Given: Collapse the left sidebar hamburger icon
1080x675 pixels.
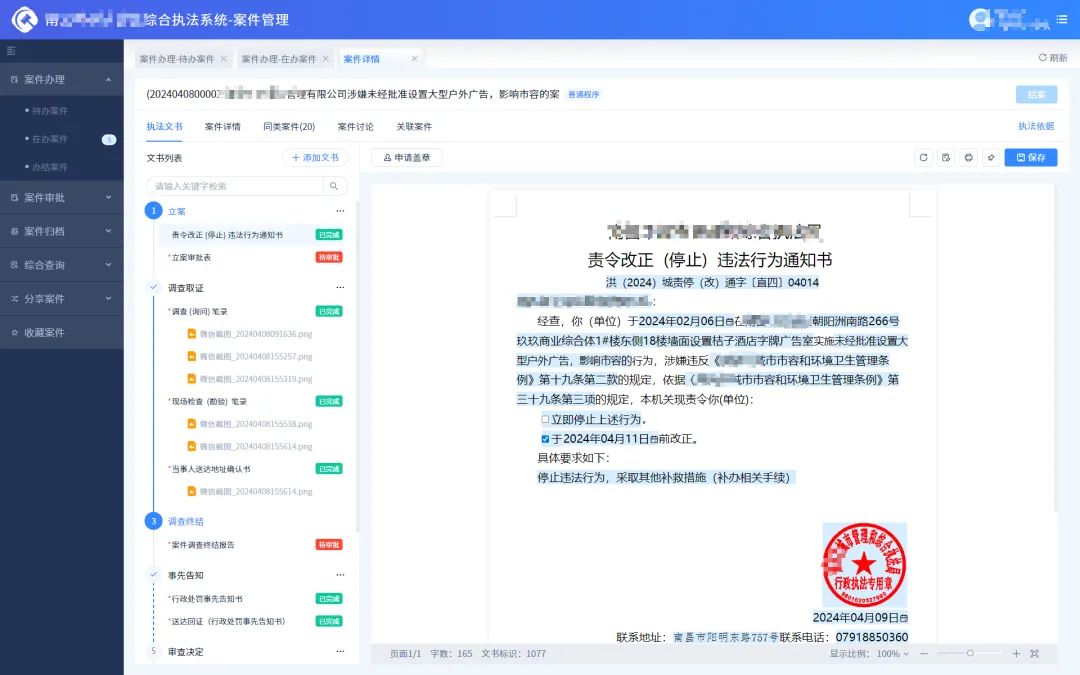Looking at the screenshot, I should [11, 50].
